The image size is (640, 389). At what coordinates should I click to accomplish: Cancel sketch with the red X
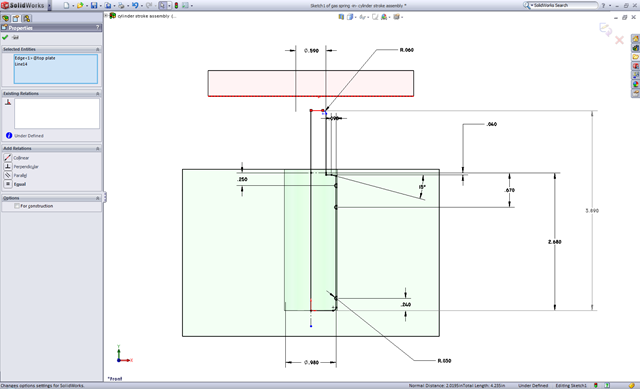point(619,40)
